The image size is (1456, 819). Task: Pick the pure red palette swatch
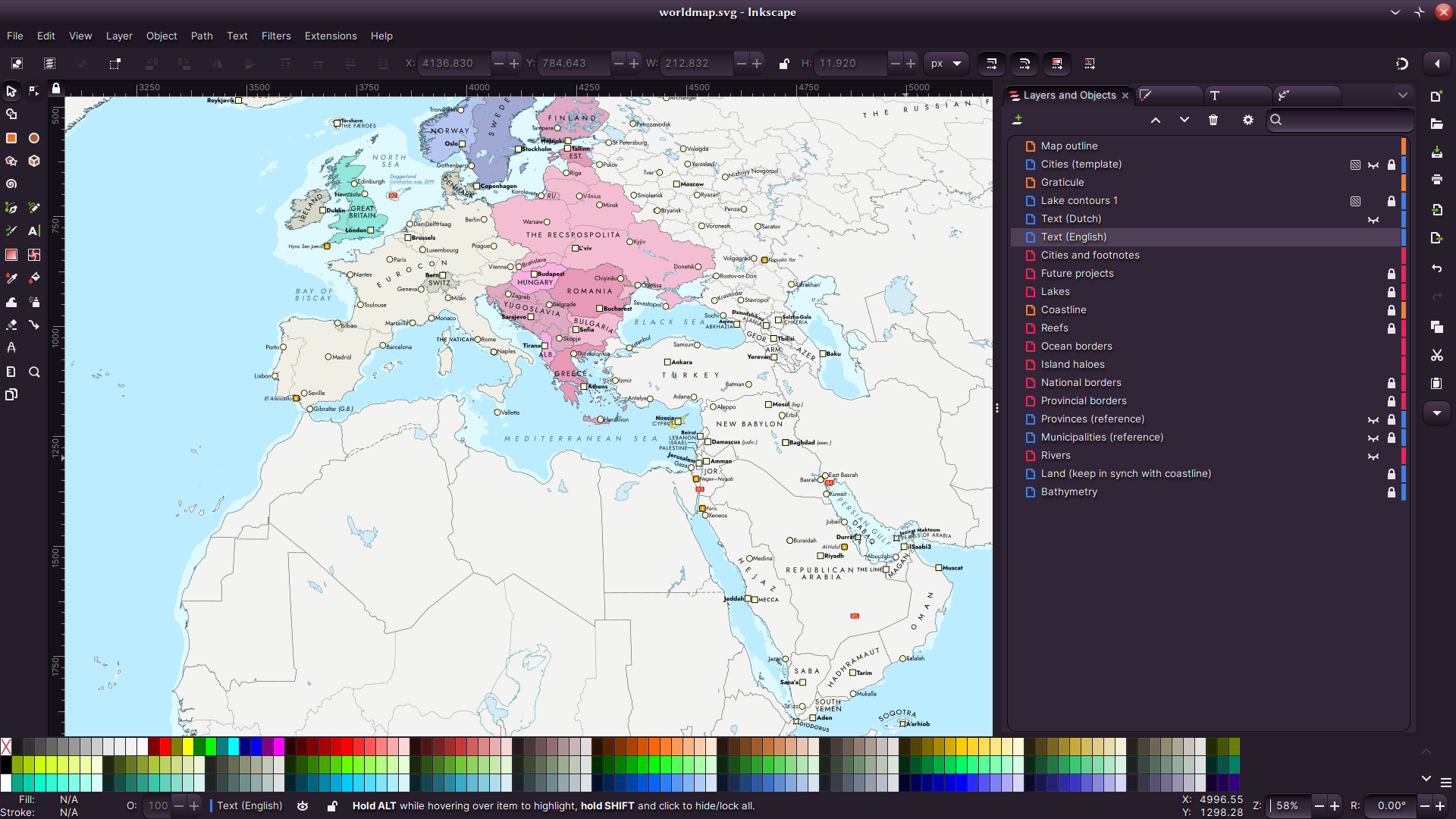click(165, 746)
